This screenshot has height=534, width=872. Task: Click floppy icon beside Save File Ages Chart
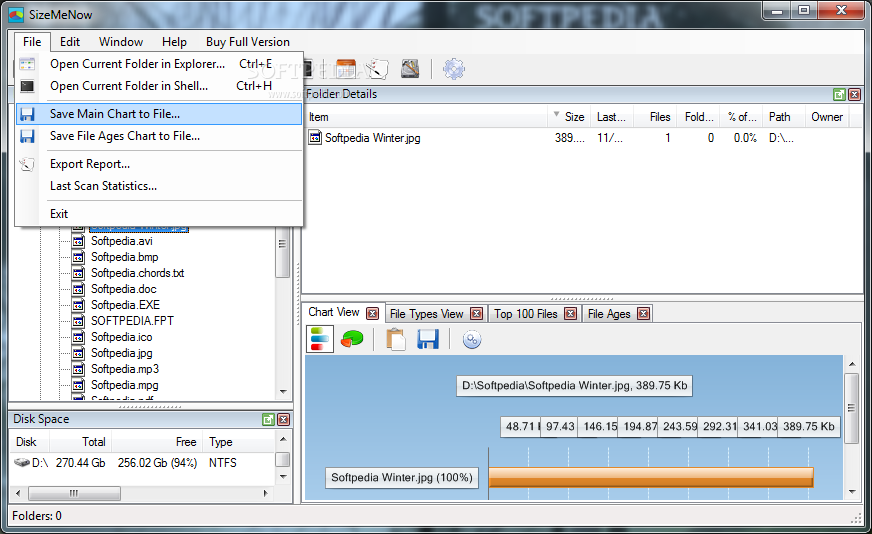[x=27, y=136]
